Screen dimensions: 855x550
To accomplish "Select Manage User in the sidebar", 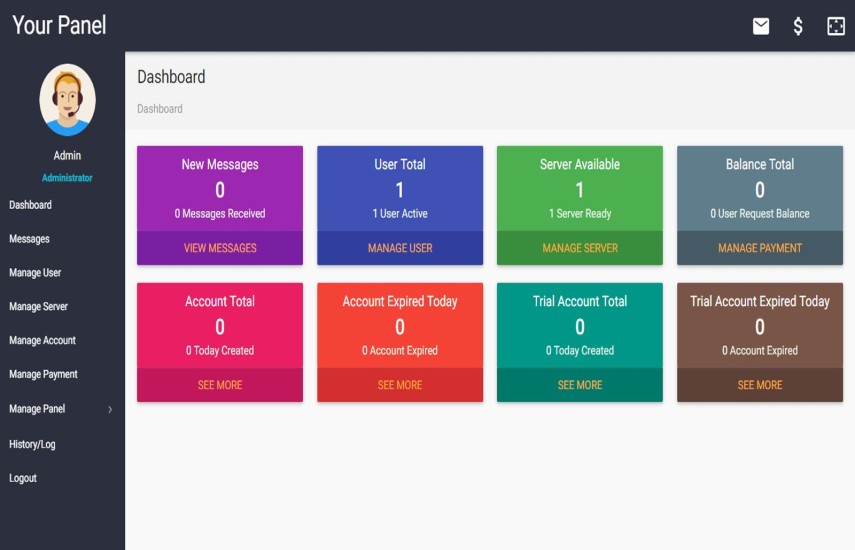I will click(35, 273).
